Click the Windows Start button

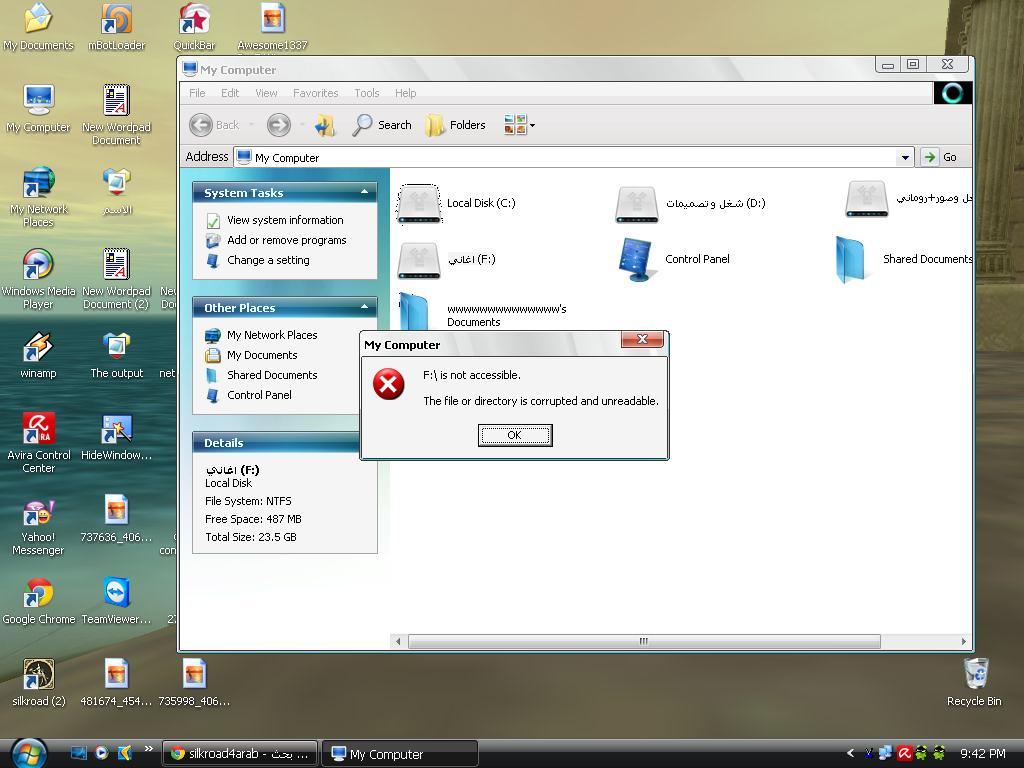(x=29, y=753)
